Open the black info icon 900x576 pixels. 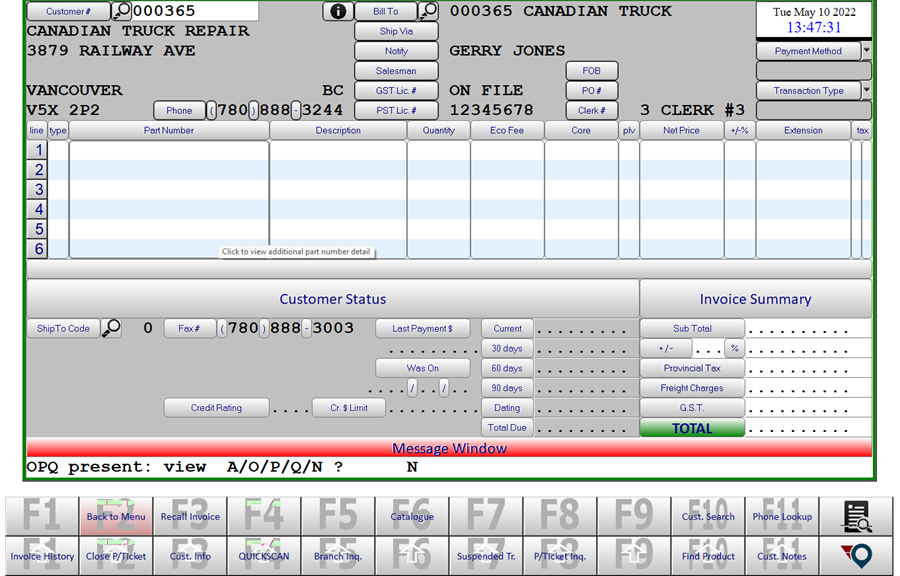pyautogui.click(x=338, y=11)
